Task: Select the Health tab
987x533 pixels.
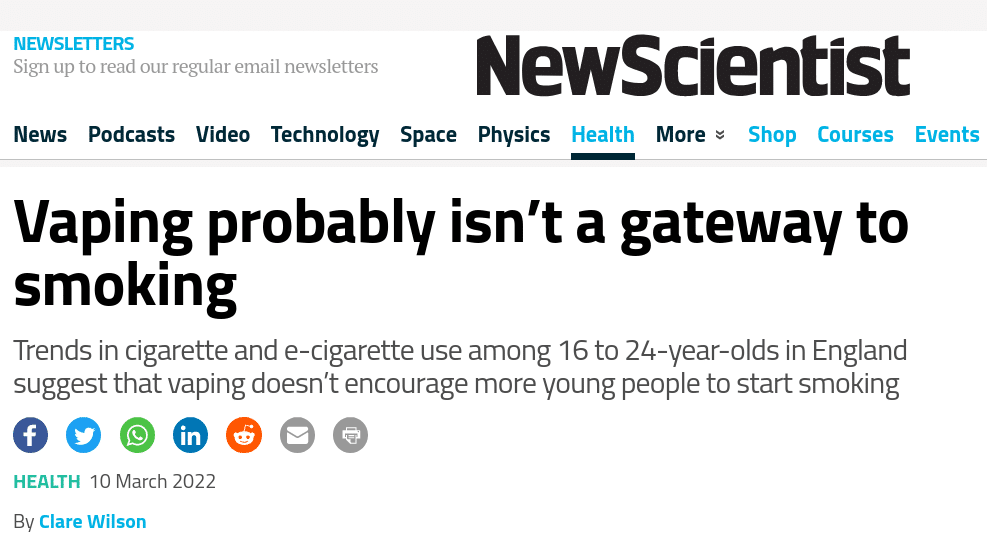Action: click(x=603, y=135)
